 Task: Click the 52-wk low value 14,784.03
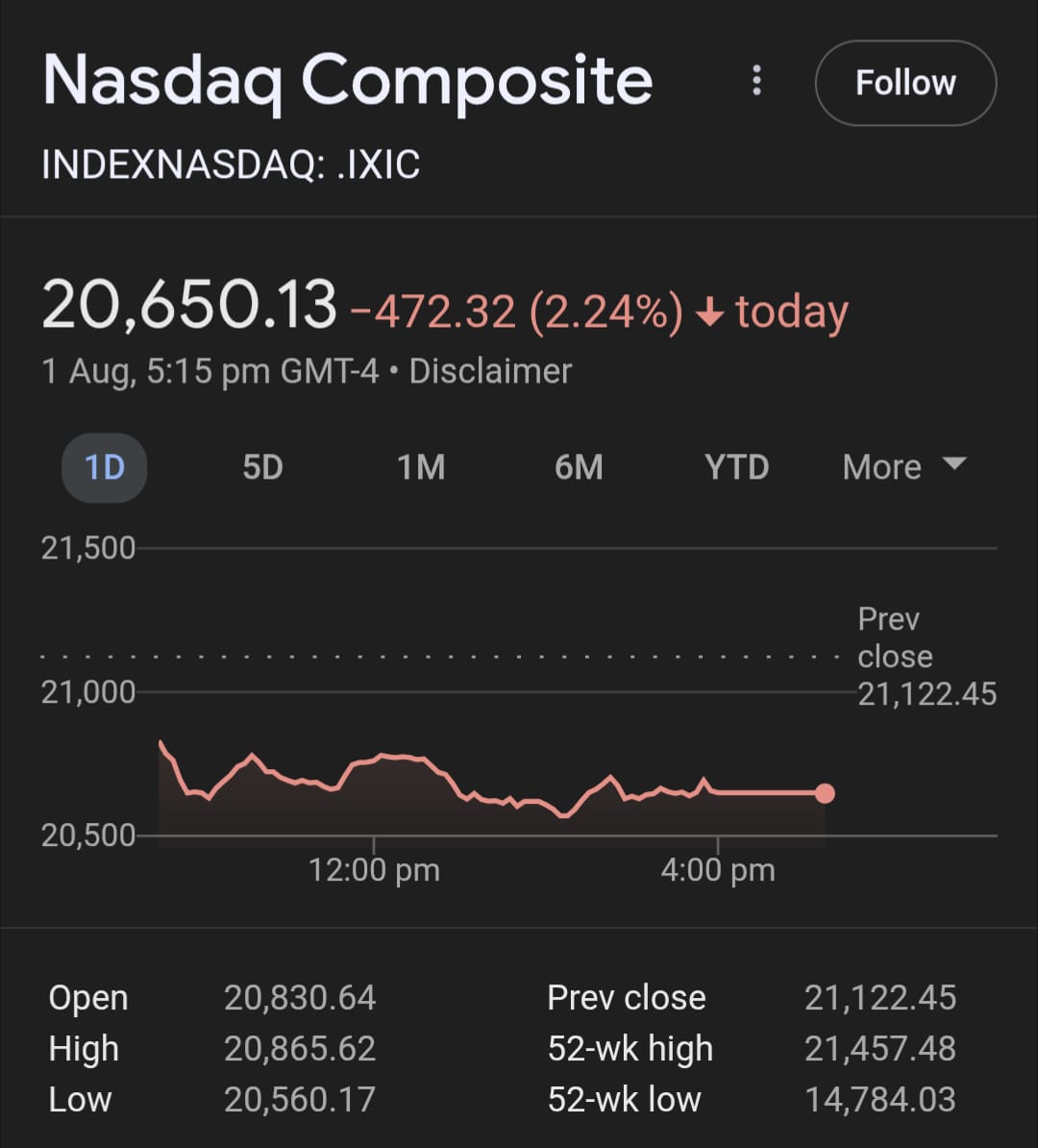tap(879, 1100)
